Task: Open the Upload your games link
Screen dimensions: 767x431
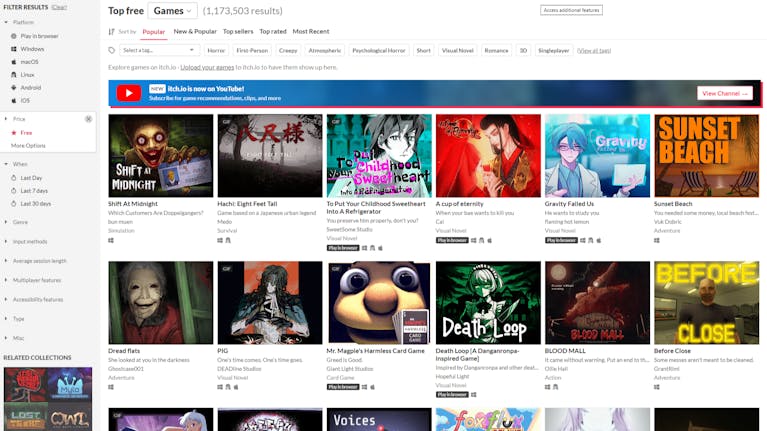Action: [x=207, y=68]
